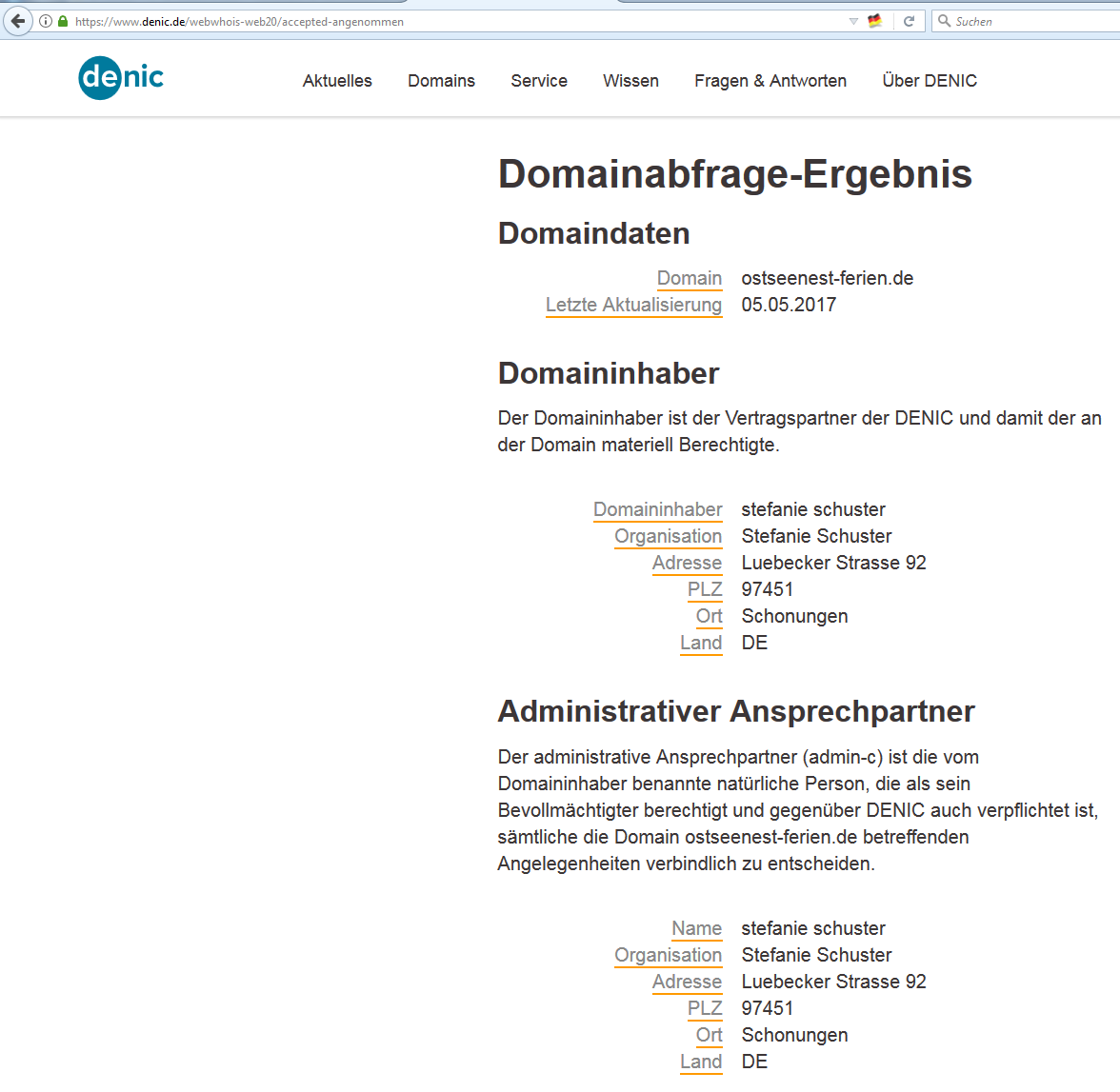1120x1092 pixels.
Task: Click 'Schonungen' under Domaininhaber
Action: pyautogui.click(x=794, y=616)
